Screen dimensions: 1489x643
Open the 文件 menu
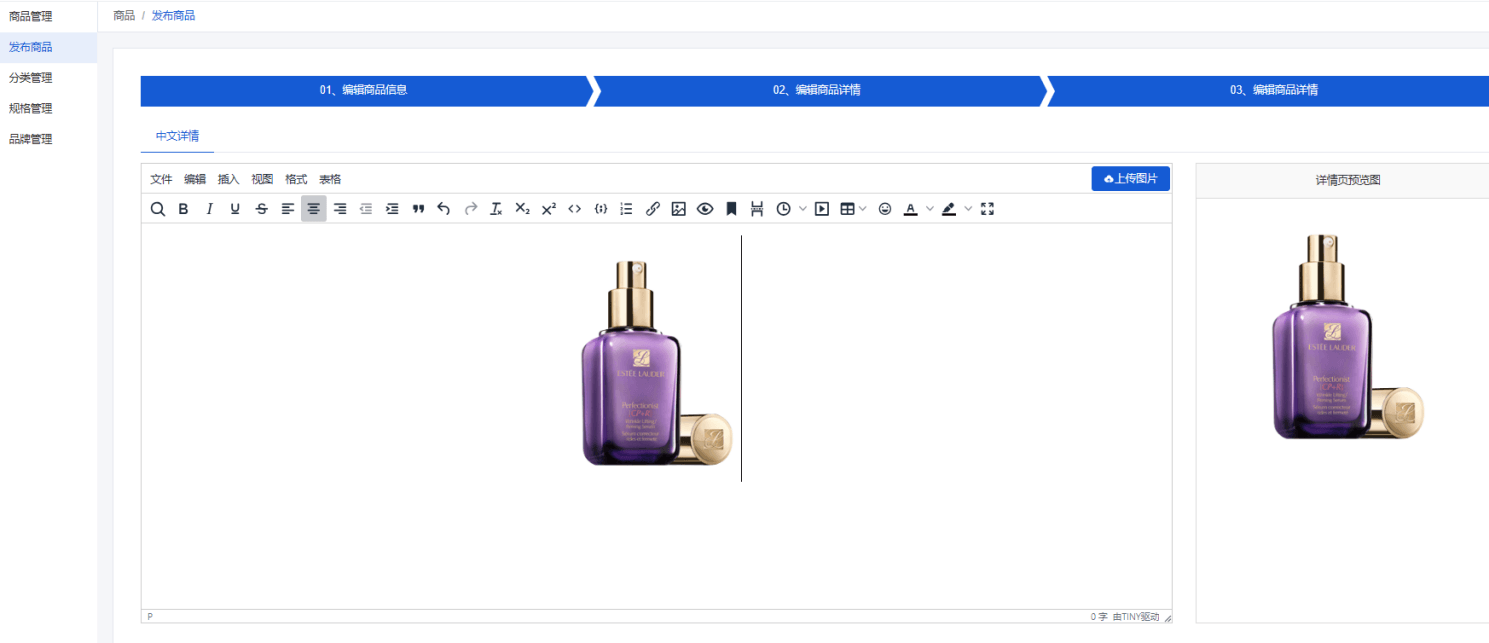[161, 179]
